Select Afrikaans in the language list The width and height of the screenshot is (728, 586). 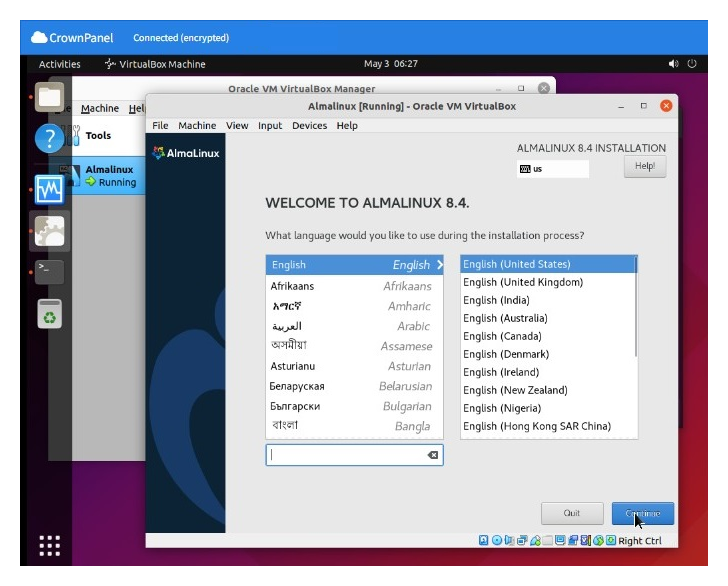[354, 286]
